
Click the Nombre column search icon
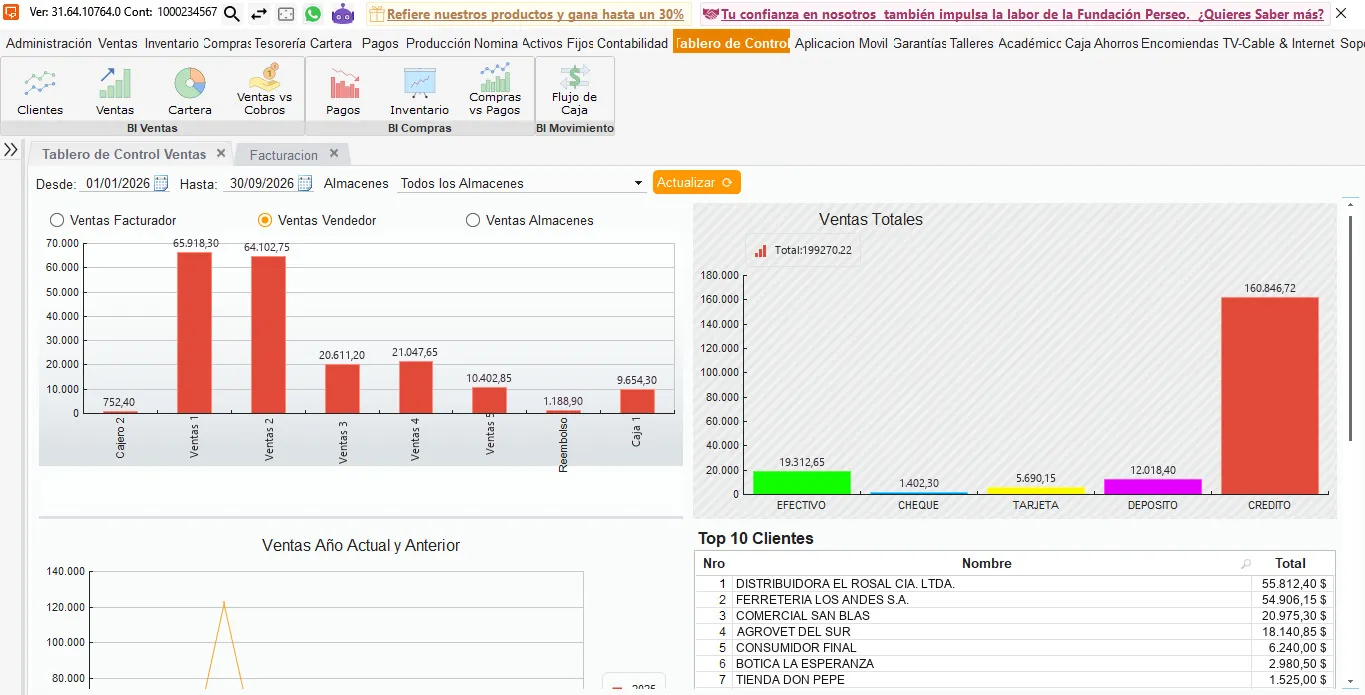click(1246, 564)
